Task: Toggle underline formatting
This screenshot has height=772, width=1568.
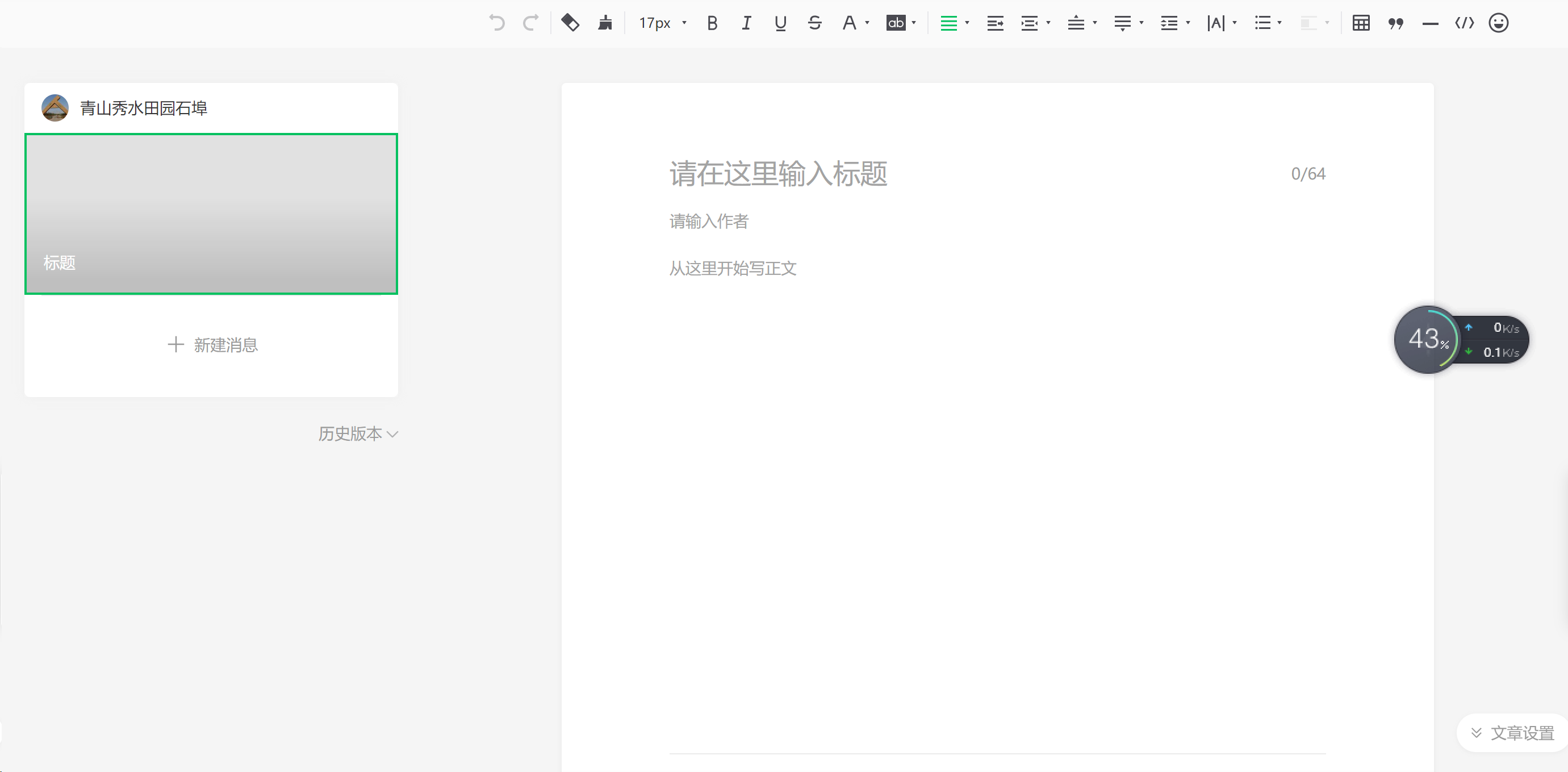Action: (x=780, y=23)
